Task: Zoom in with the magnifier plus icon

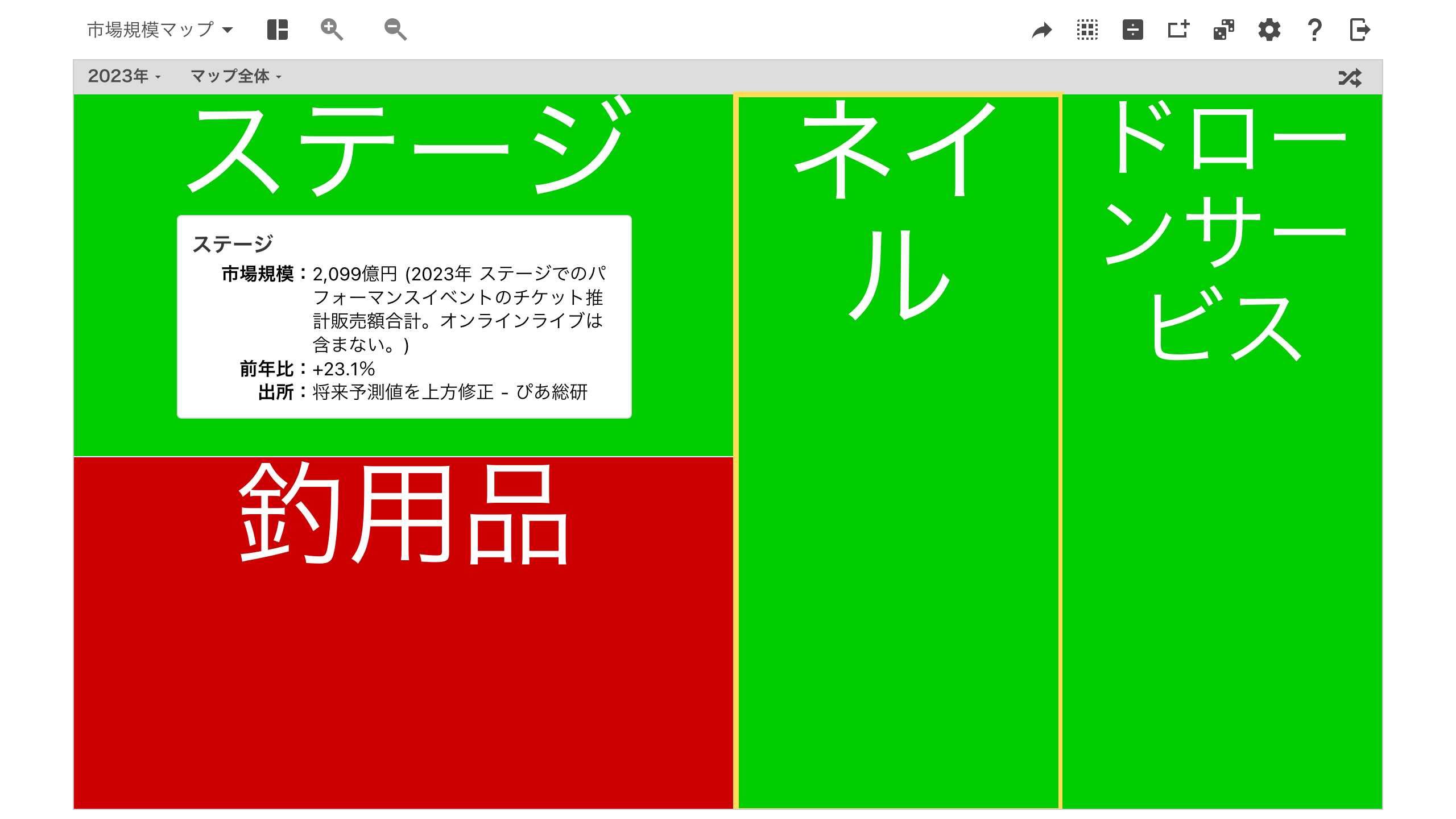Action: point(332,30)
